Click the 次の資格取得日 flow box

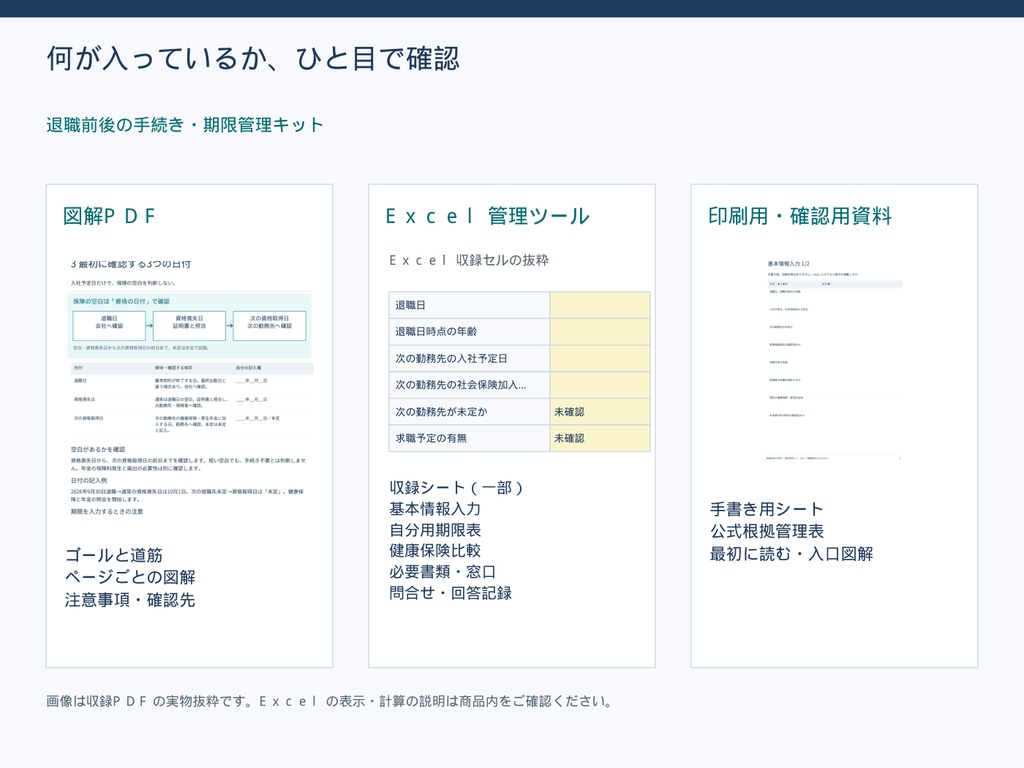270,325
